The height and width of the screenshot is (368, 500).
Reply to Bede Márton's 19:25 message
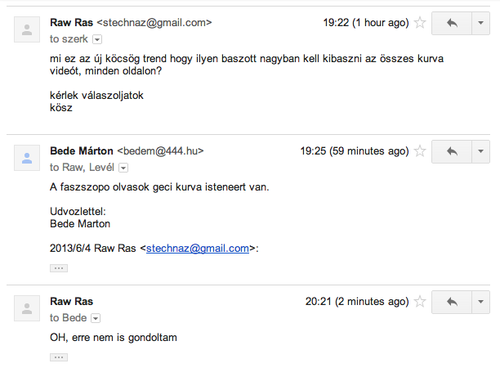(452, 152)
